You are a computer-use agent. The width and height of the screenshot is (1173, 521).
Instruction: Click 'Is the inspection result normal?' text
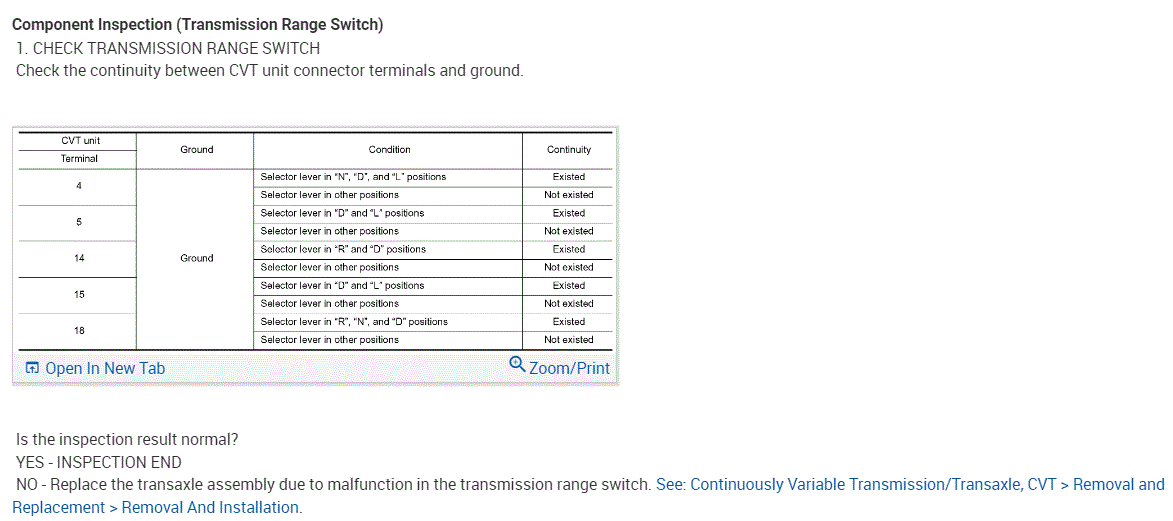coord(127,440)
